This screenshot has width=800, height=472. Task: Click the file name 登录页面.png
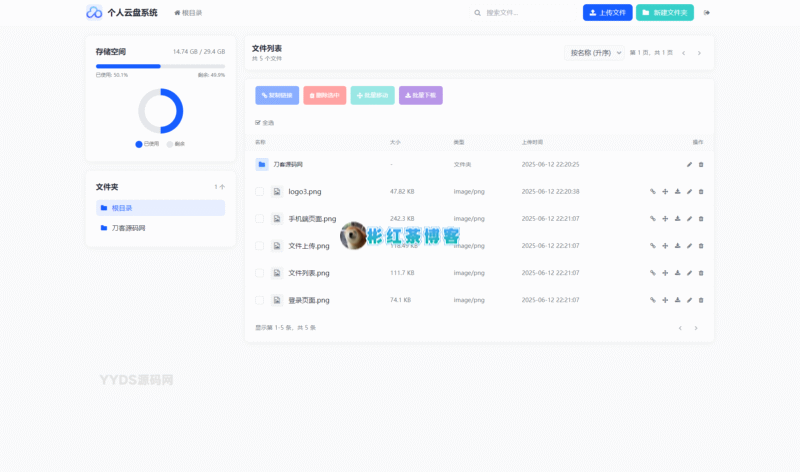tap(309, 300)
